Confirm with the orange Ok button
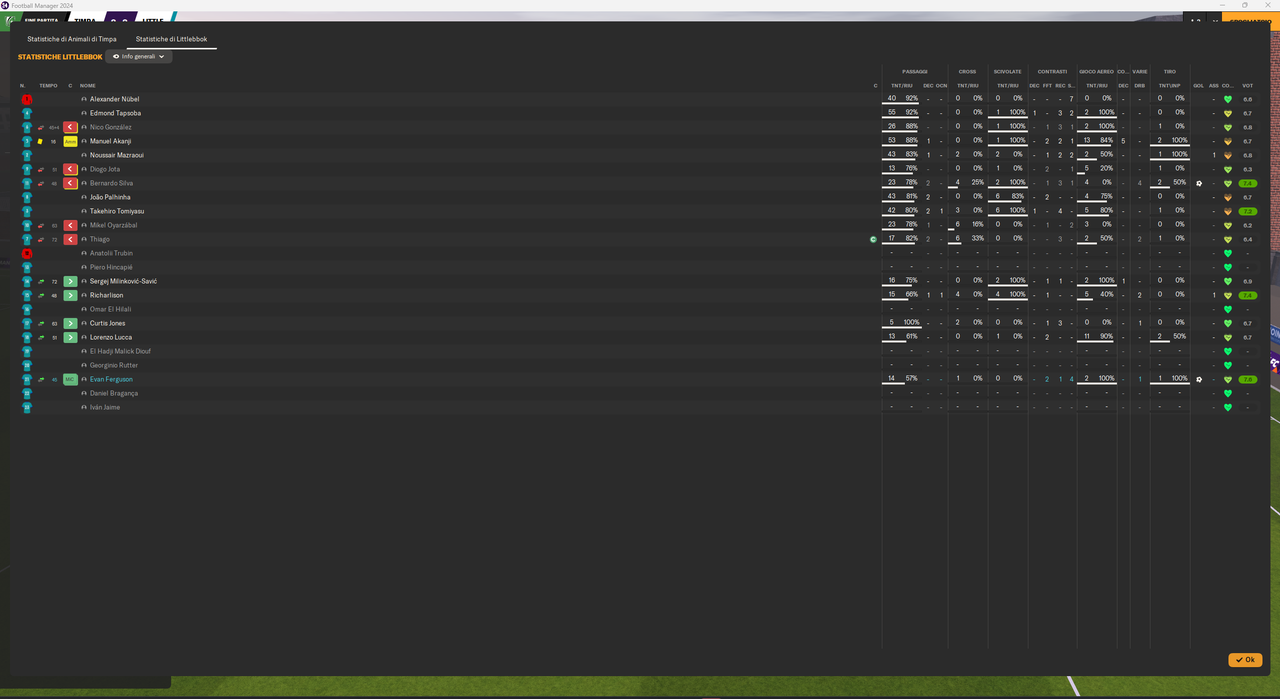This screenshot has height=699, width=1280. 1245,660
